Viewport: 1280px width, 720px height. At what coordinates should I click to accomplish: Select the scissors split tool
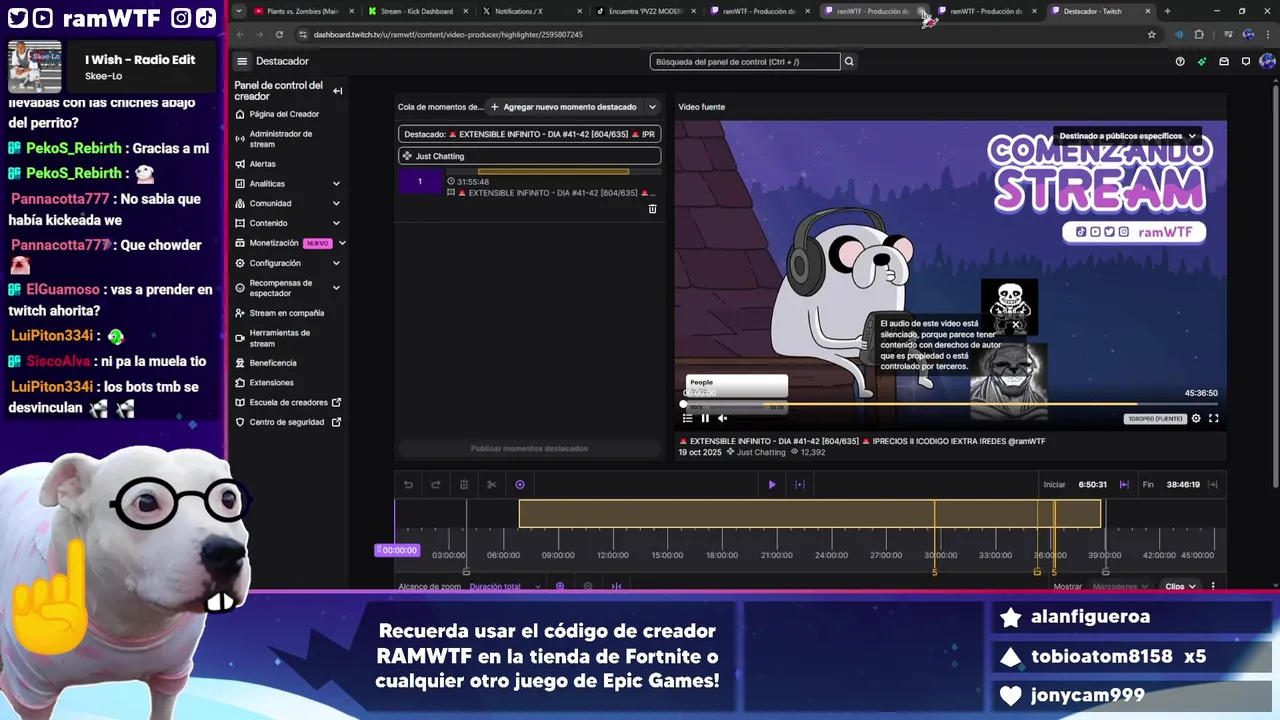point(492,485)
